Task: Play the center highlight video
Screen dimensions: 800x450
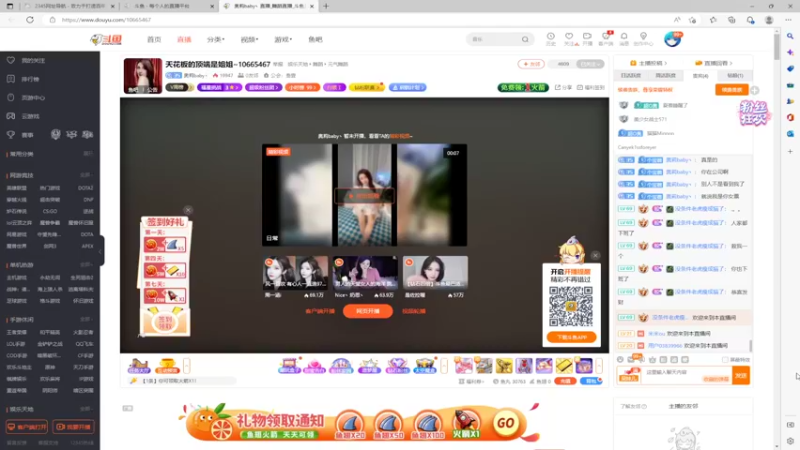Action: 364,196
